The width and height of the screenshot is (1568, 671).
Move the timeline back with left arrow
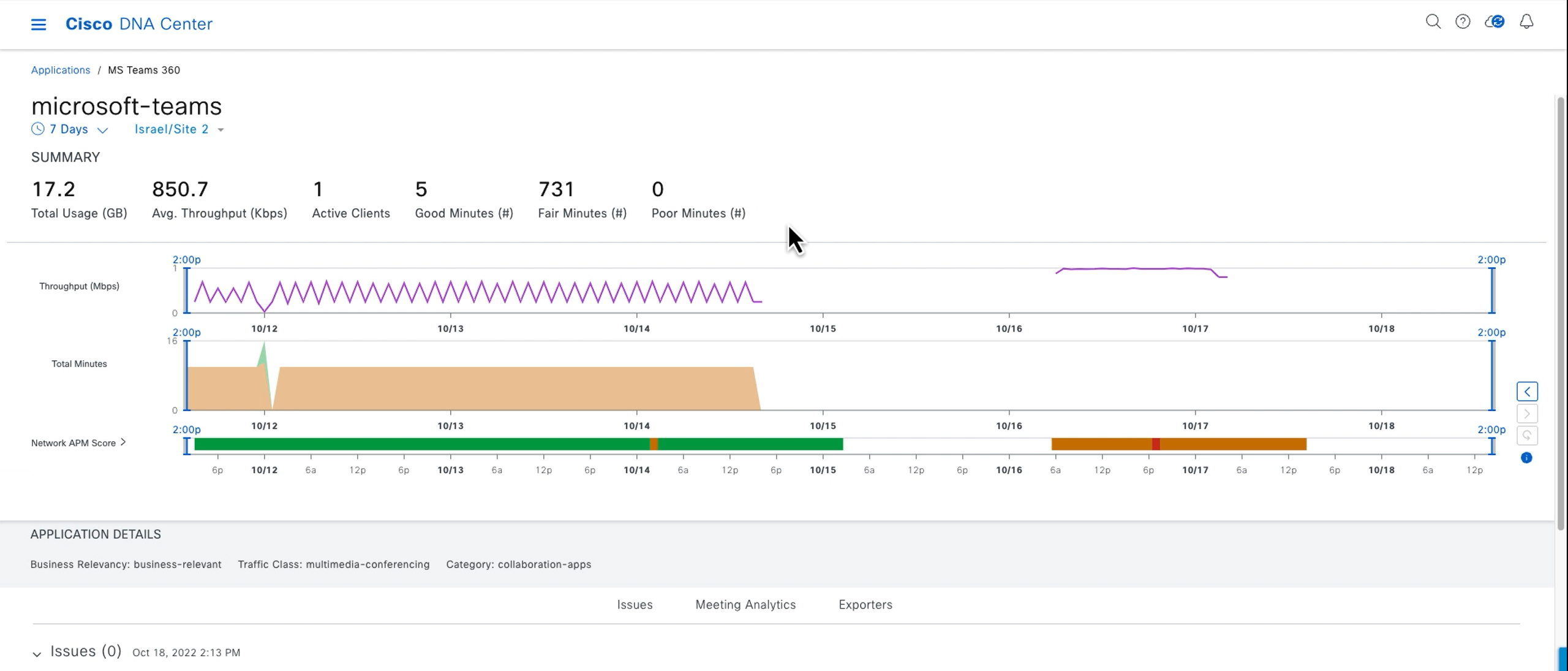point(1527,392)
